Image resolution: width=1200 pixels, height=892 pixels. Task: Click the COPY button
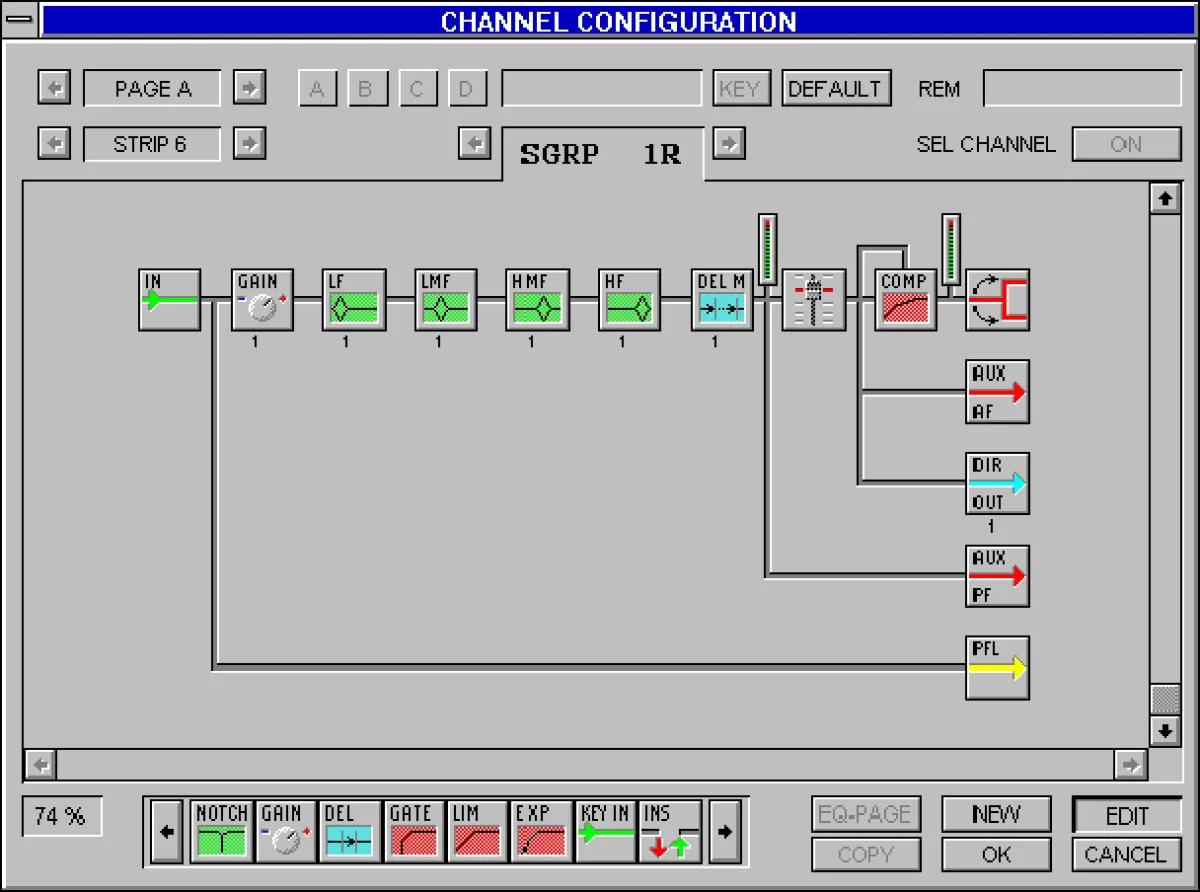(866, 855)
